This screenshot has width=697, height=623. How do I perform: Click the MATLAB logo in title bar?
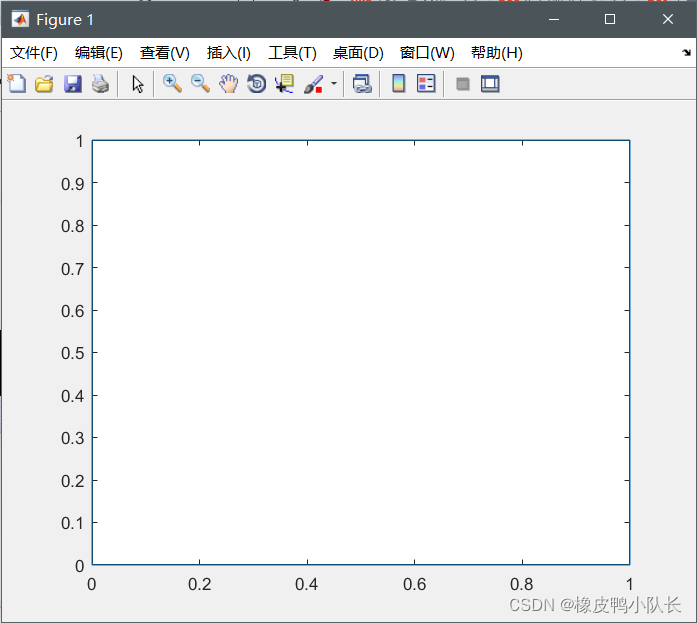20,19
